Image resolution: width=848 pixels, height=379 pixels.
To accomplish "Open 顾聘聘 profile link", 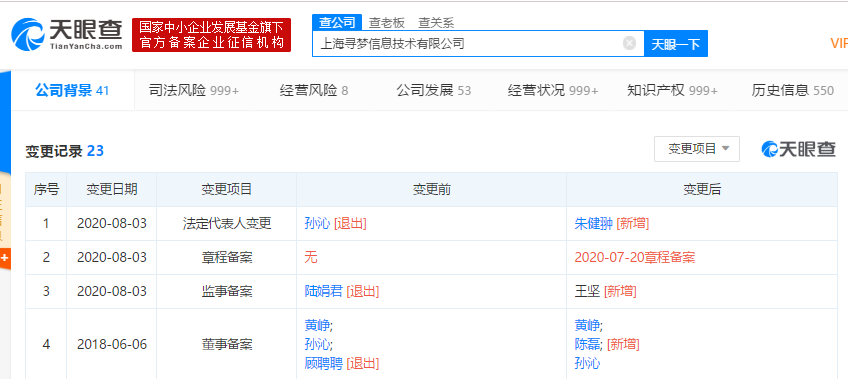I will point(323,363).
